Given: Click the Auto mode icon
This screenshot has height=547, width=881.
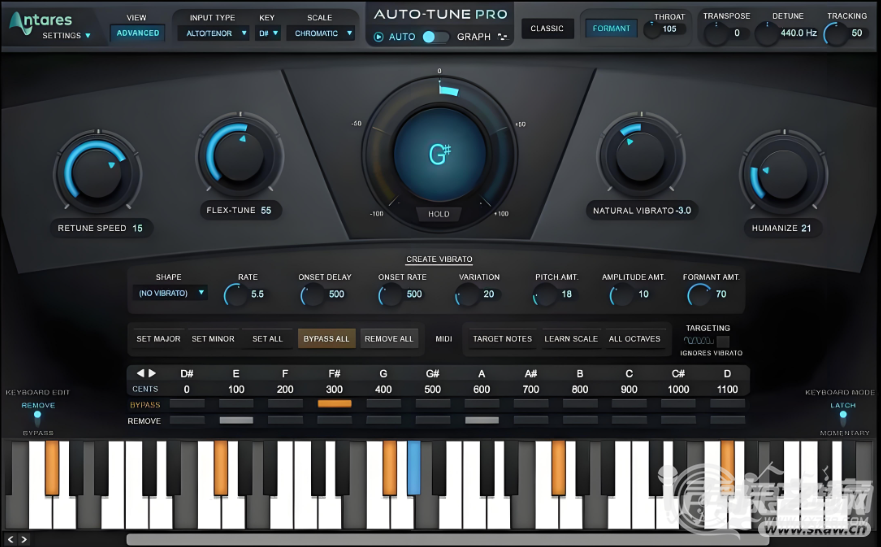Looking at the screenshot, I should point(378,37).
